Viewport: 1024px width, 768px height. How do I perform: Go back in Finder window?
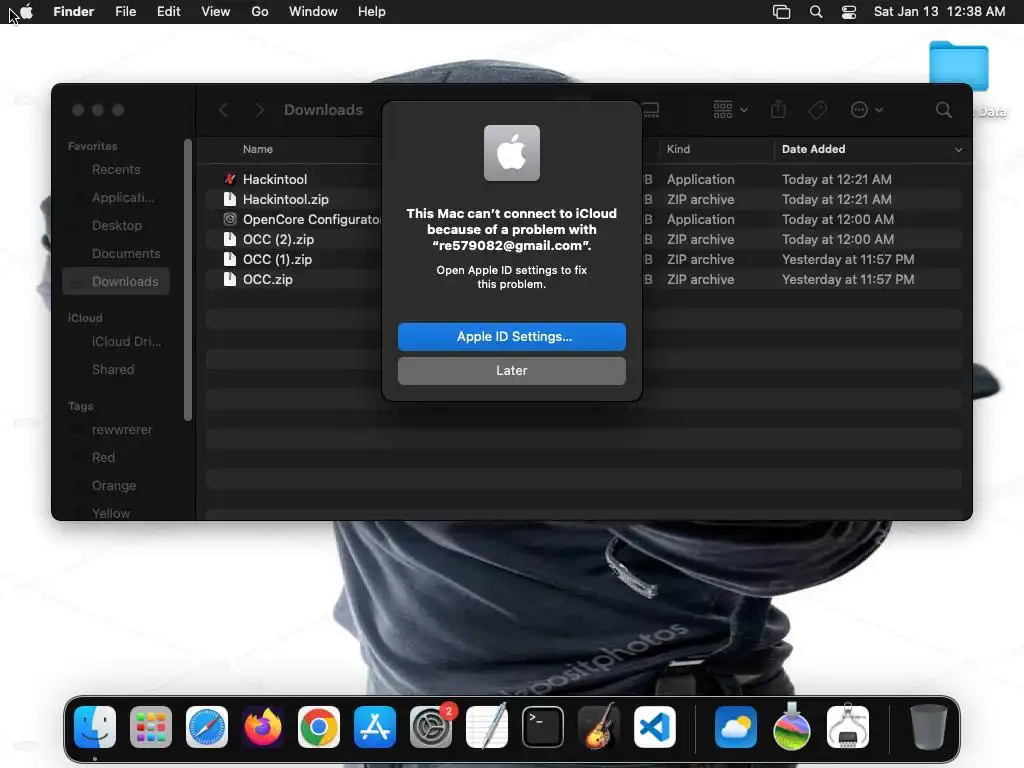coord(223,110)
